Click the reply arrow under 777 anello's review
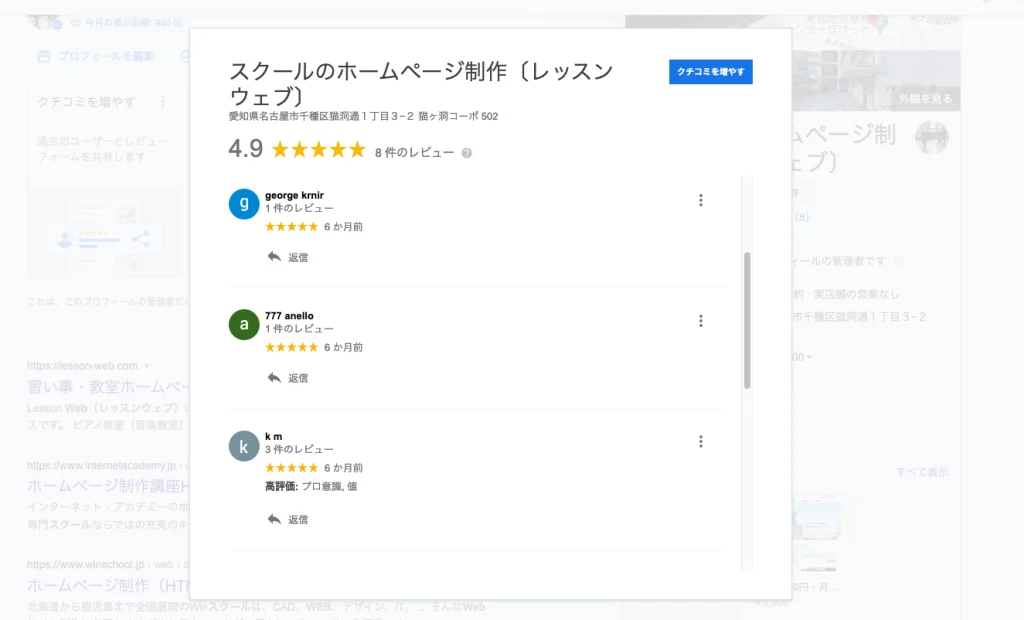 (275, 378)
